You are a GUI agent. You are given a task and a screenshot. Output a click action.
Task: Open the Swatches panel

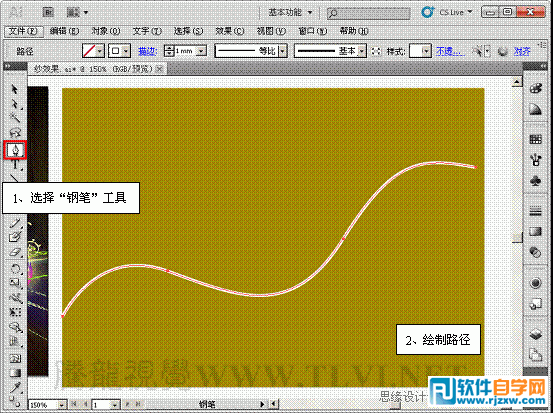click(535, 139)
